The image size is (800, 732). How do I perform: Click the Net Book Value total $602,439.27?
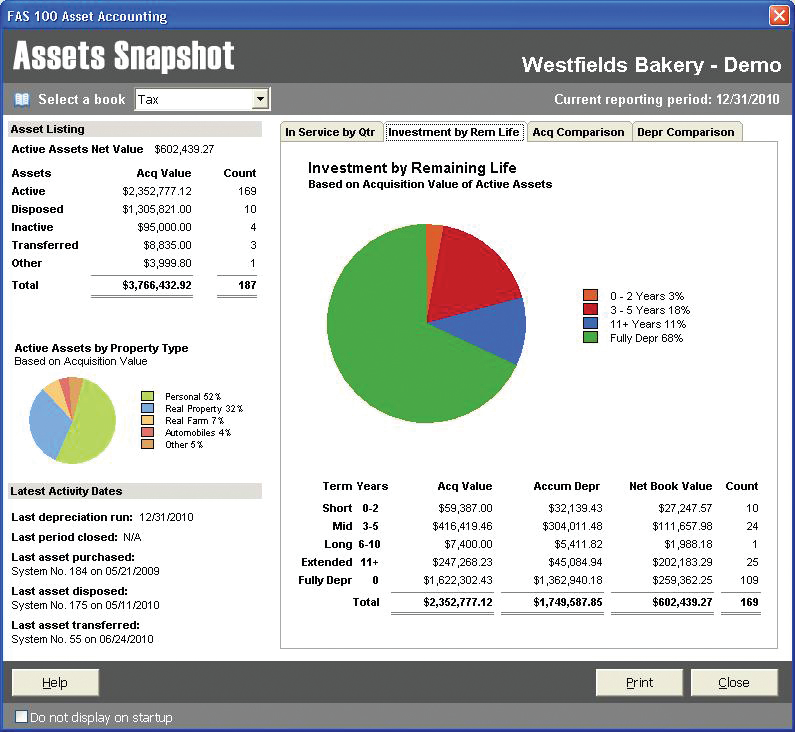(682, 602)
